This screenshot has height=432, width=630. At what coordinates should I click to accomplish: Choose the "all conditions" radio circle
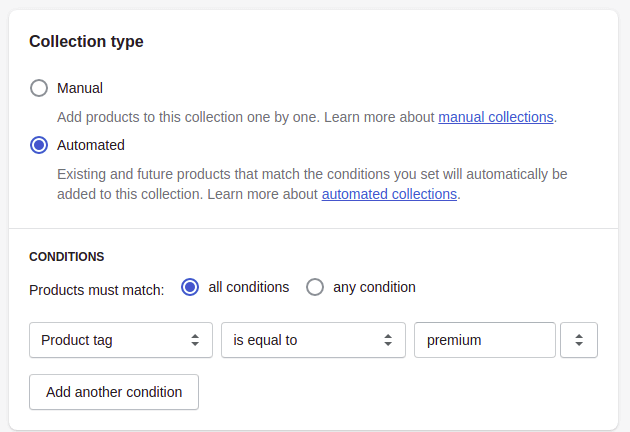(x=190, y=288)
